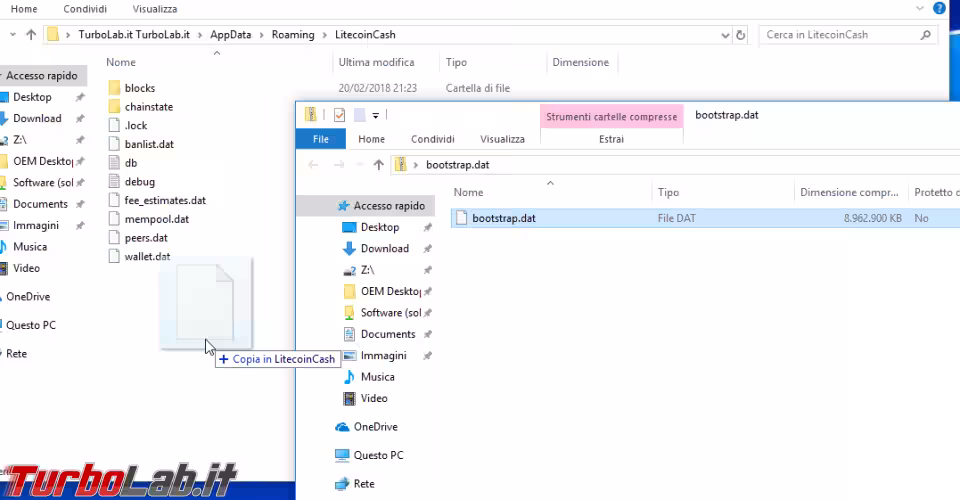
Task: Click Strumenti cartelle compresse contextual tab
Action: click(612, 116)
